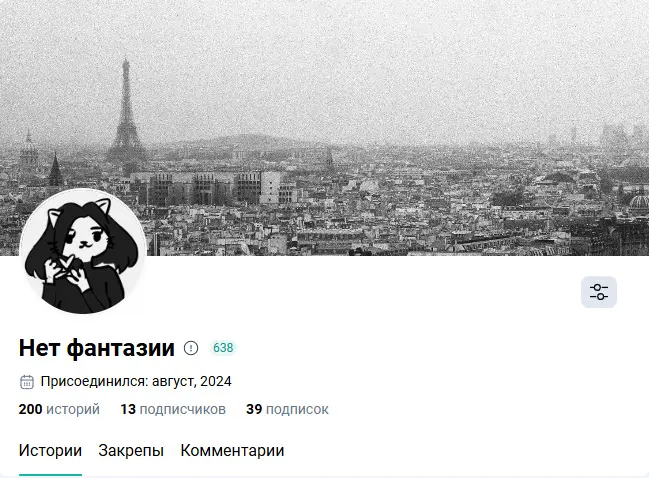Click the domed building at cover's right edge

coord(639,202)
